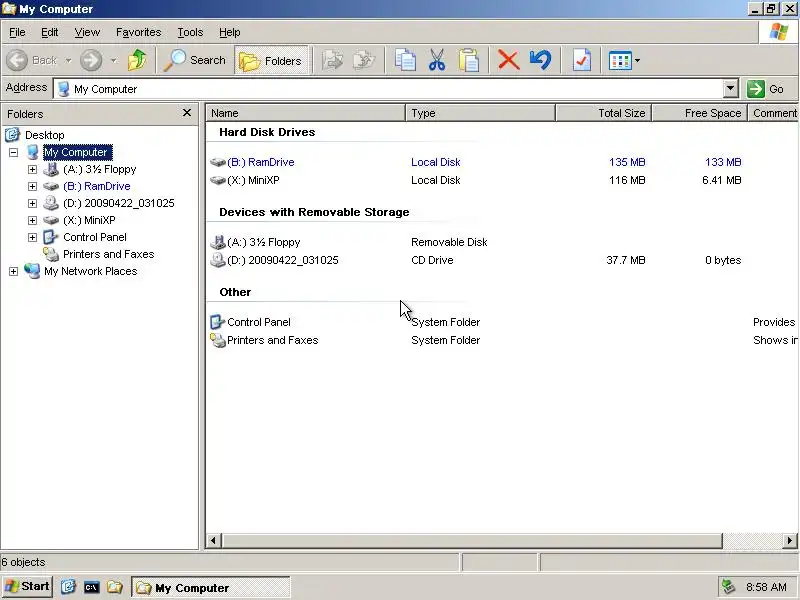Screen dimensions: 800x600
Task: Close the Folders pane
Action: click(x=187, y=113)
